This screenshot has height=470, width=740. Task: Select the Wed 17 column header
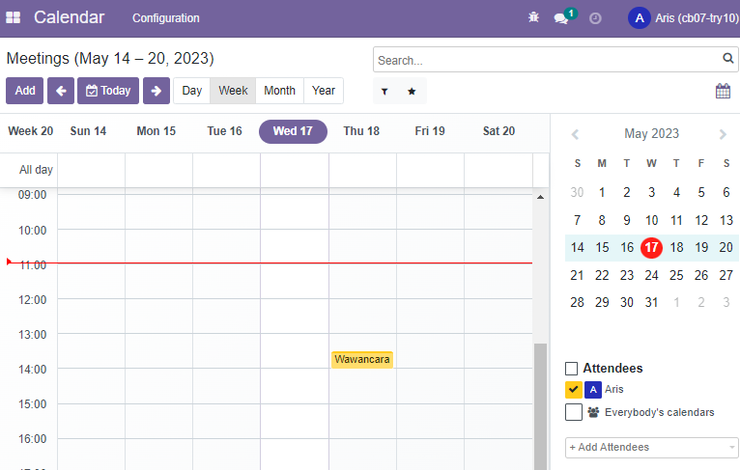point(293,131)
